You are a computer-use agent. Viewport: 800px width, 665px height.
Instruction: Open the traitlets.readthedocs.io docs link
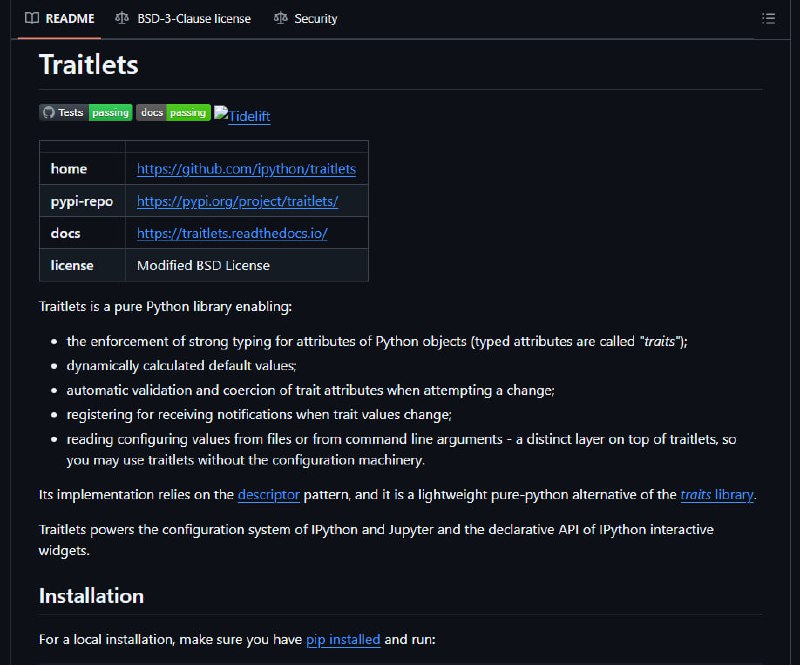[232, 233]
